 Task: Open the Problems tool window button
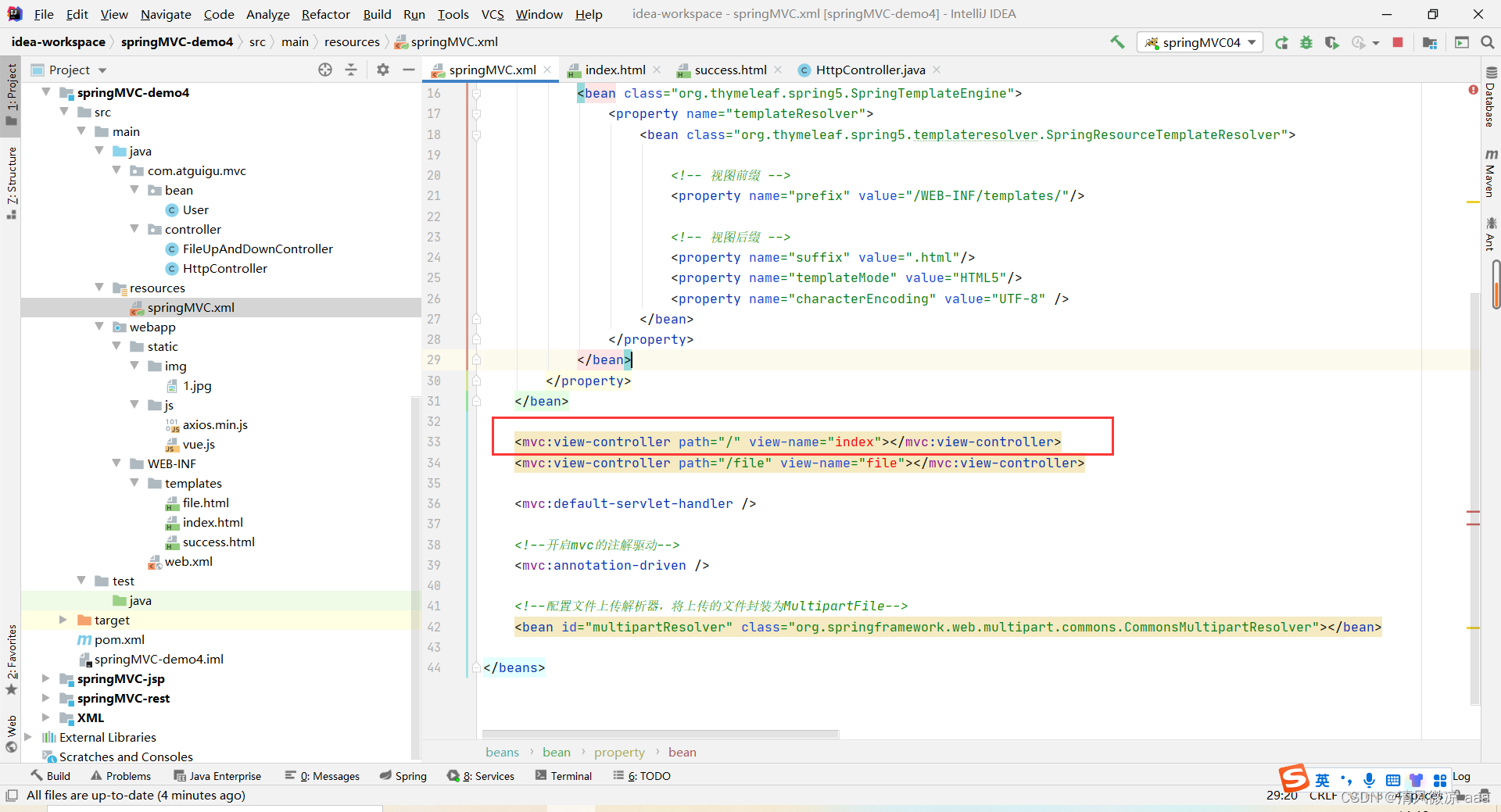pos(121,776)
